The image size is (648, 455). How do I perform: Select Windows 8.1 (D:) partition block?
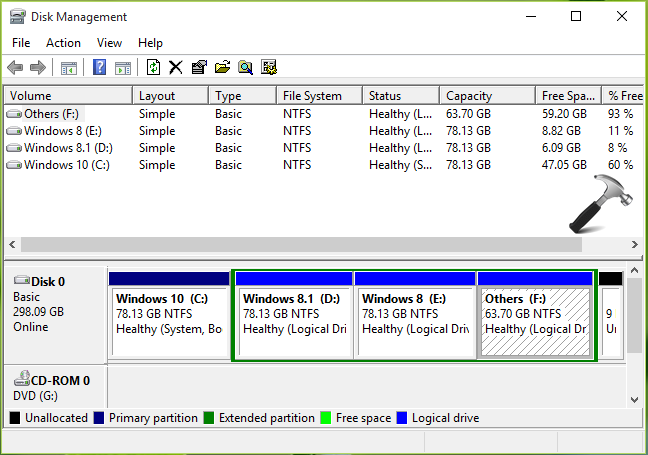tap(294, 315)
